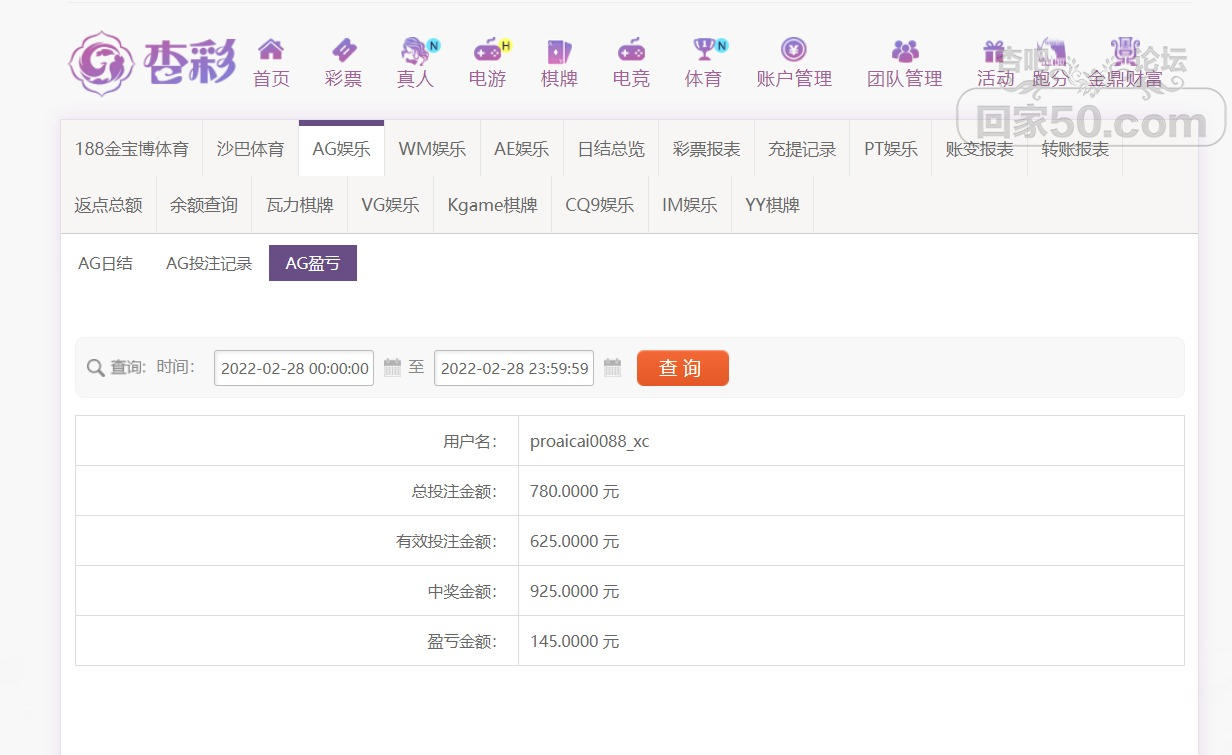
Task: Open calendar picker for start date
Action: click(392, 367)
